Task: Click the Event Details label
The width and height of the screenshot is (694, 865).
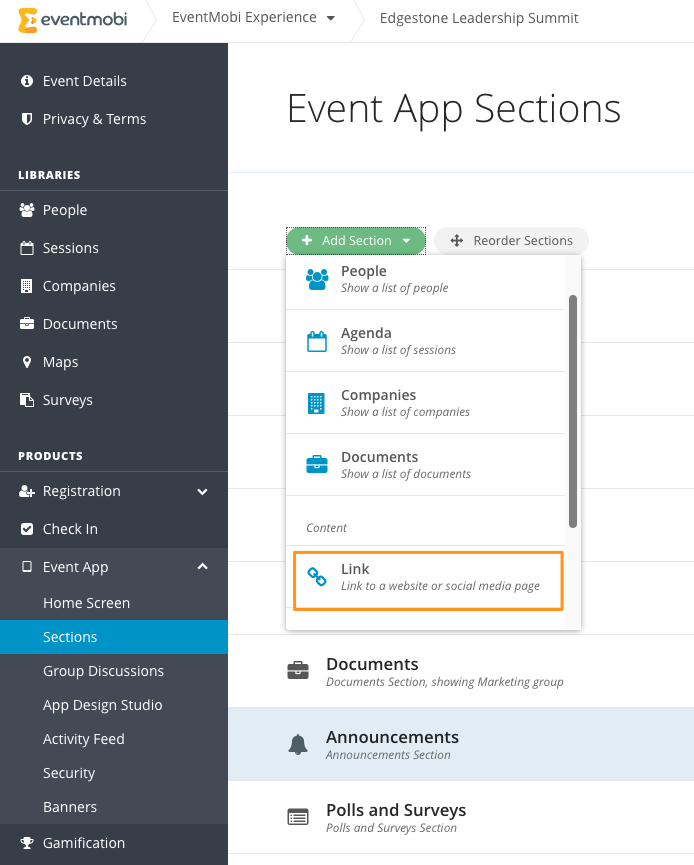Action: pos(85,81)
